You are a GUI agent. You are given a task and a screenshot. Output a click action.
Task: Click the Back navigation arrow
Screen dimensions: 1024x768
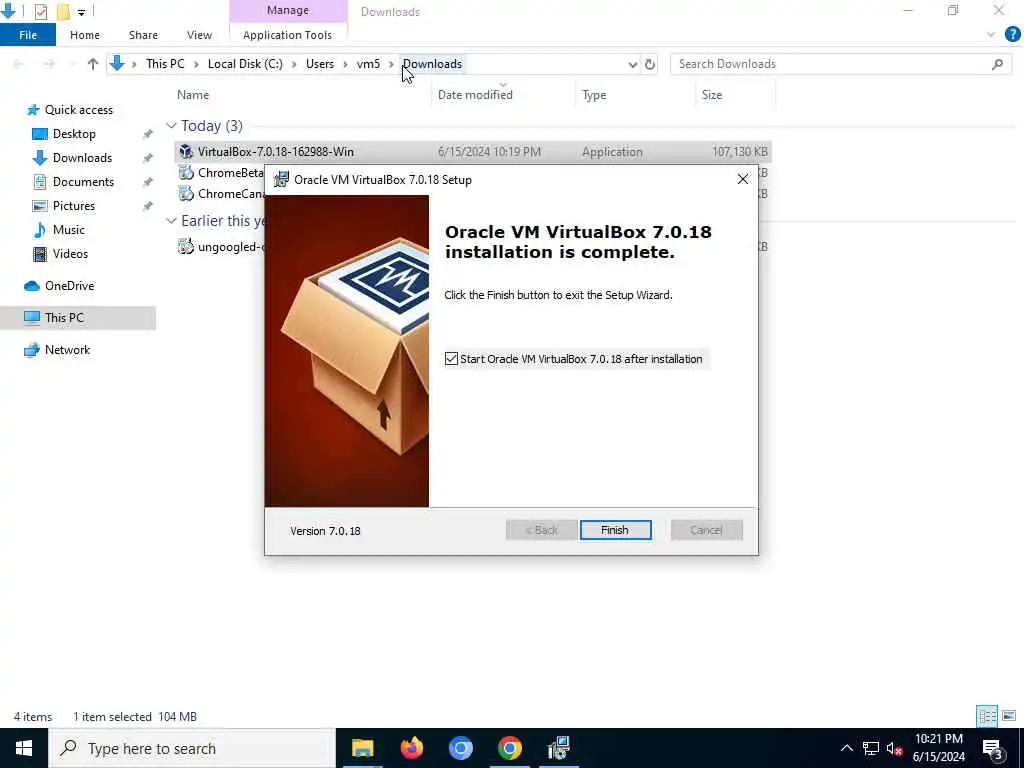[19, 64]
